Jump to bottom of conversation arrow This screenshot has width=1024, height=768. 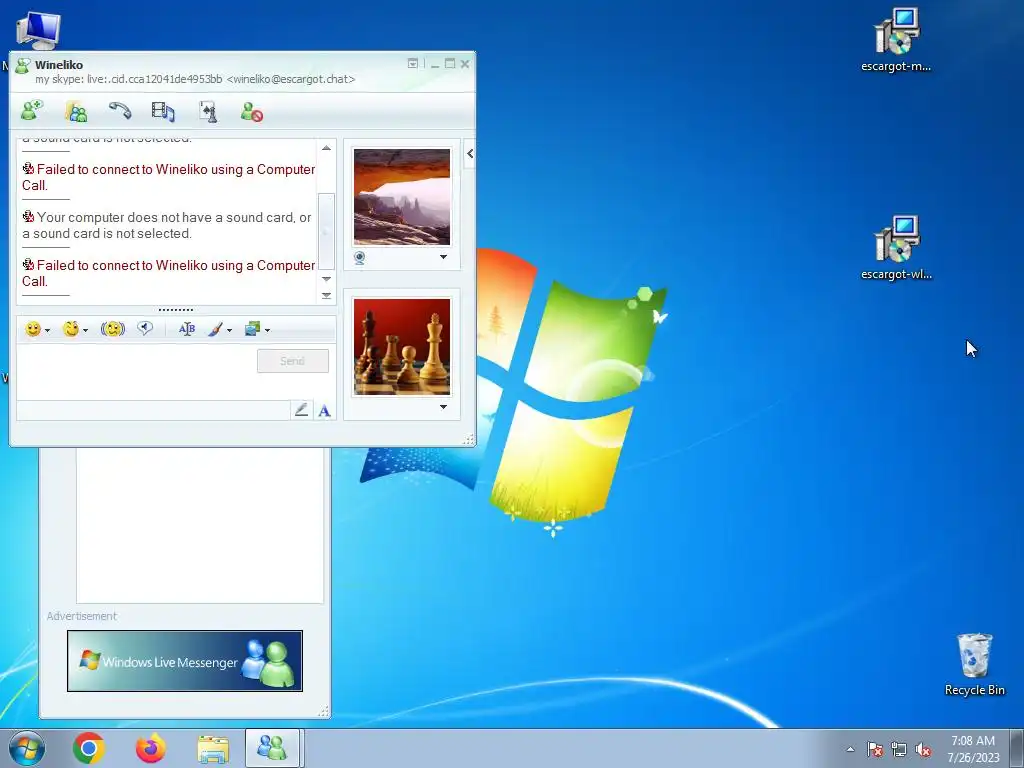pyautogui.click(x=326, y=295)
